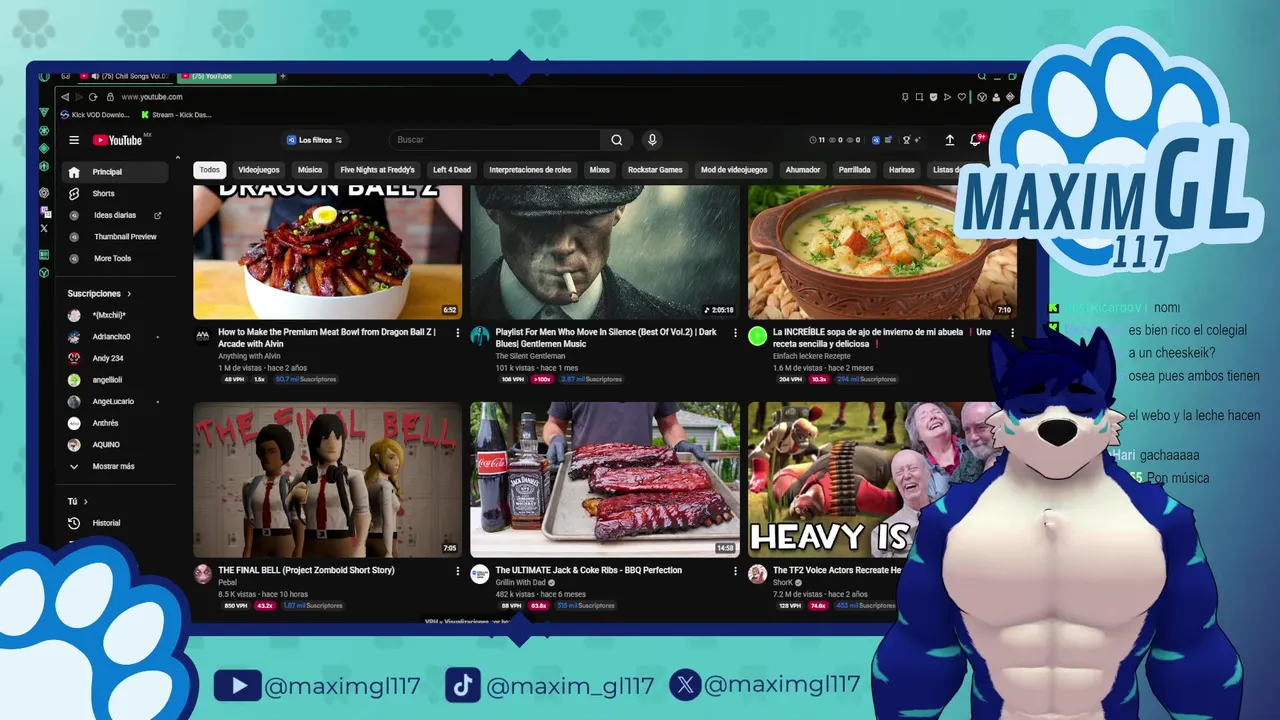
Task: Expand Suscripciones section chevron
Action: point(129,294)
